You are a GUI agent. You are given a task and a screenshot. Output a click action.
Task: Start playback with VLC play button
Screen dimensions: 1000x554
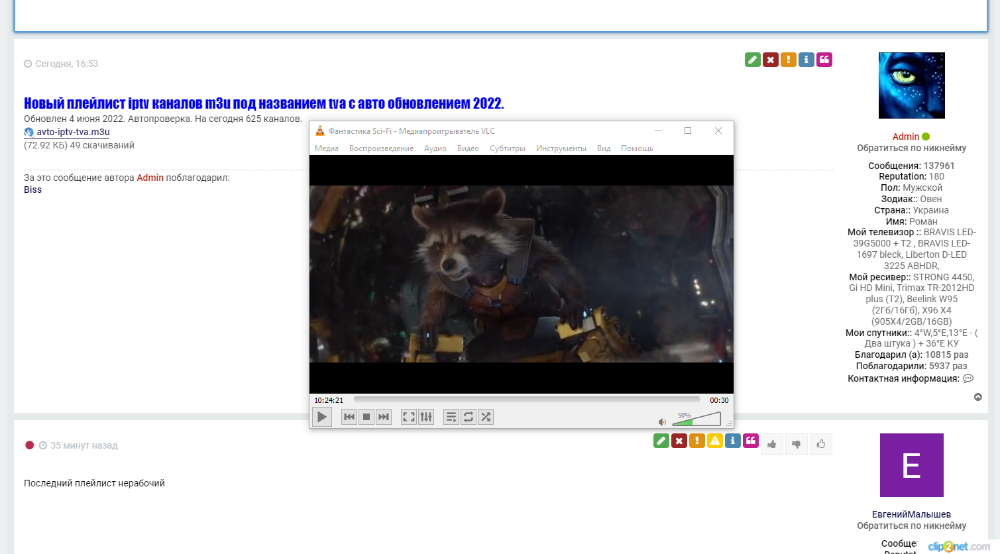(321, 417)
